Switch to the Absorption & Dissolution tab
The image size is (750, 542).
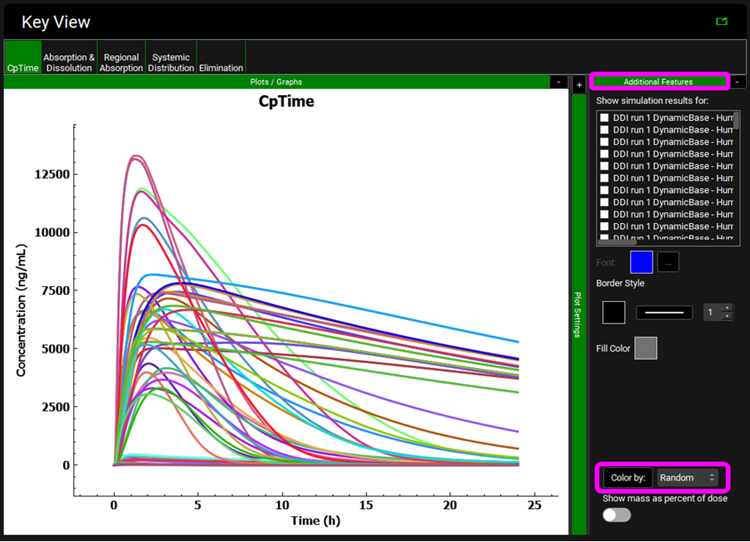(x=69, y=62)
